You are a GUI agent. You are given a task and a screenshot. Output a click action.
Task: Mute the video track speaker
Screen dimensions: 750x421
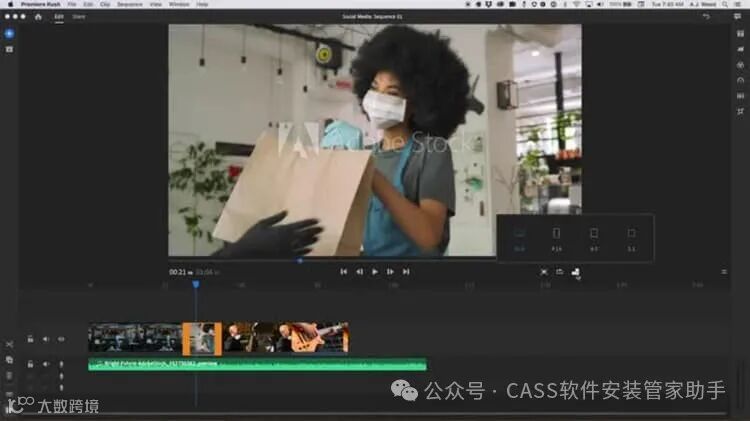(45, 339)
